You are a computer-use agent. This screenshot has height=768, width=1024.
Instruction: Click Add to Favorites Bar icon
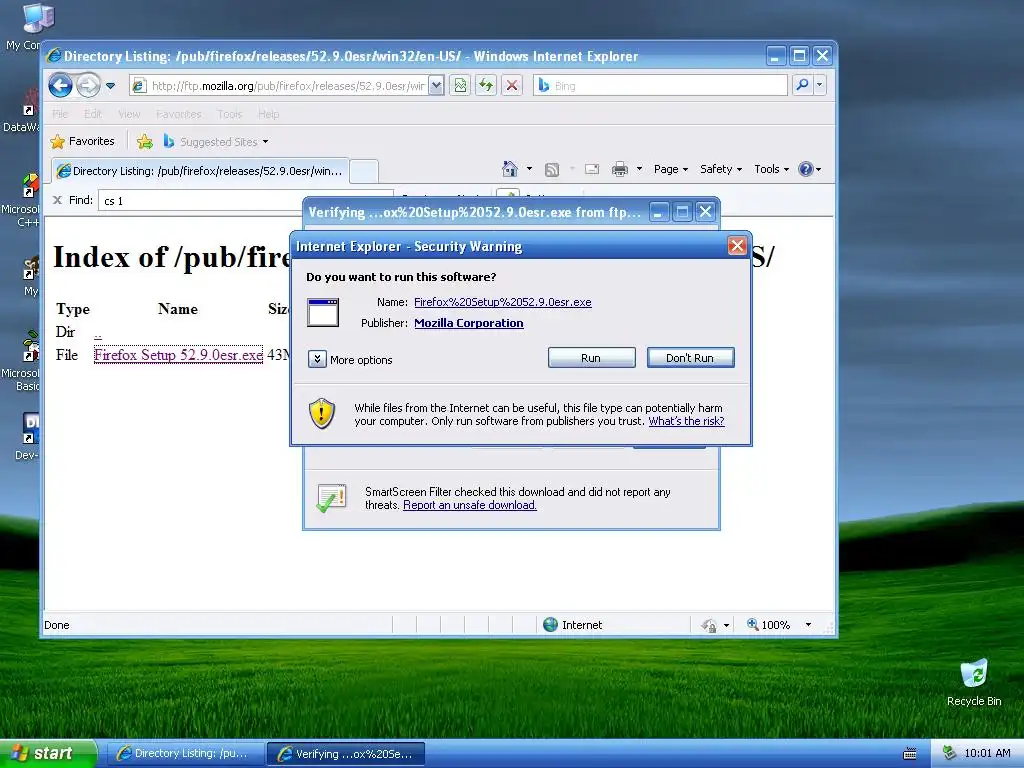145,141
